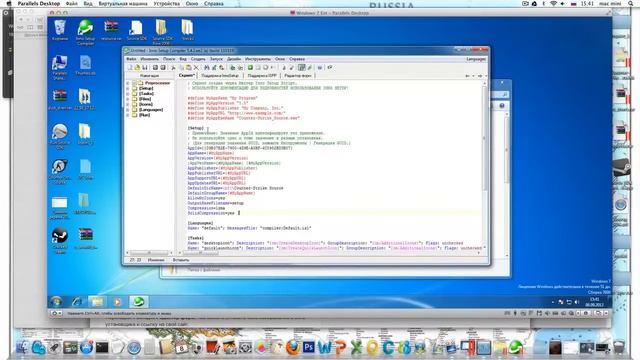Open Windows Media Player taskbar icon
The width and height of the screenshot is (640, 360).
pyautogui.click(x=117, y=302)
